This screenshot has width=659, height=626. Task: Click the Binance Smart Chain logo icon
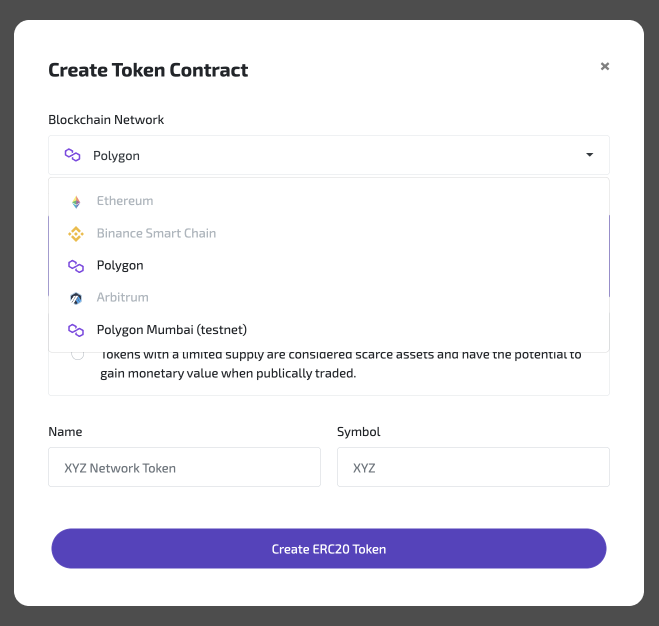point(75,234)
